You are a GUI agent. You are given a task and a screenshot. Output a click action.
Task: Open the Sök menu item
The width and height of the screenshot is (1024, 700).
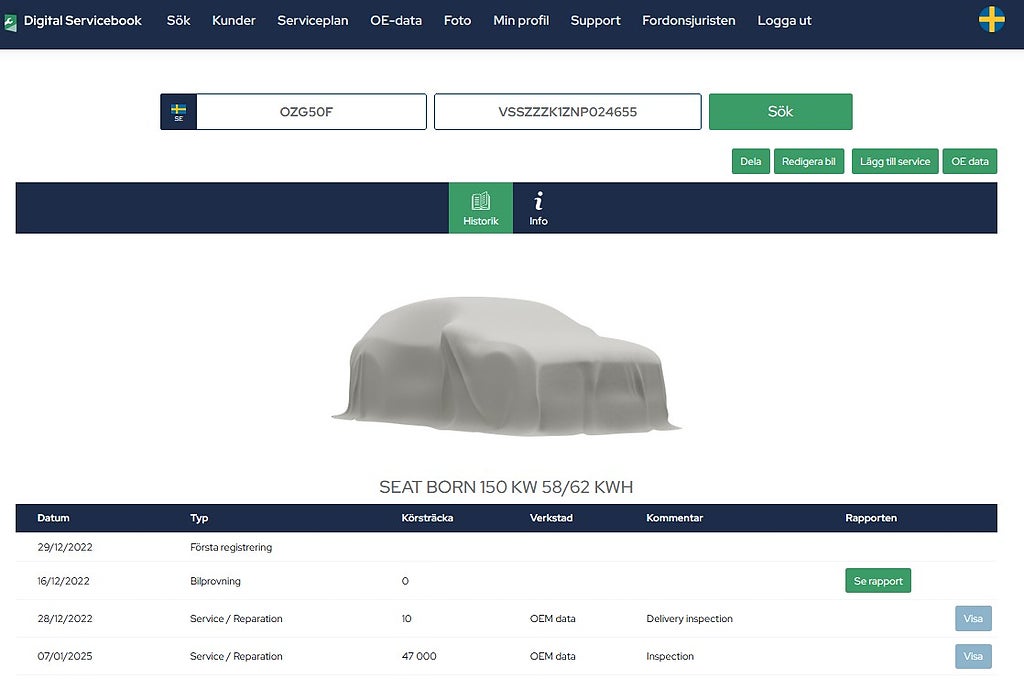[x=178, y=20]
